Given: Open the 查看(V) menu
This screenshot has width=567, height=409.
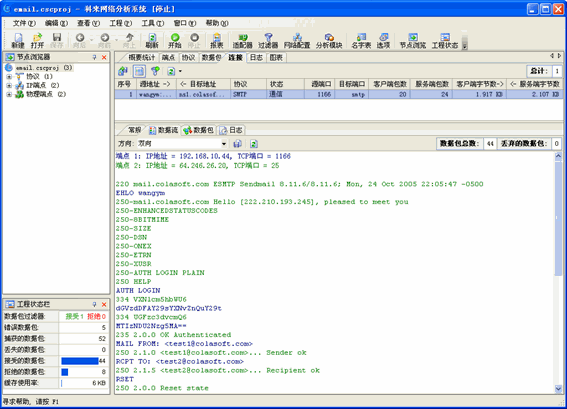Looking at the screenshot, I should coord(88,23).
